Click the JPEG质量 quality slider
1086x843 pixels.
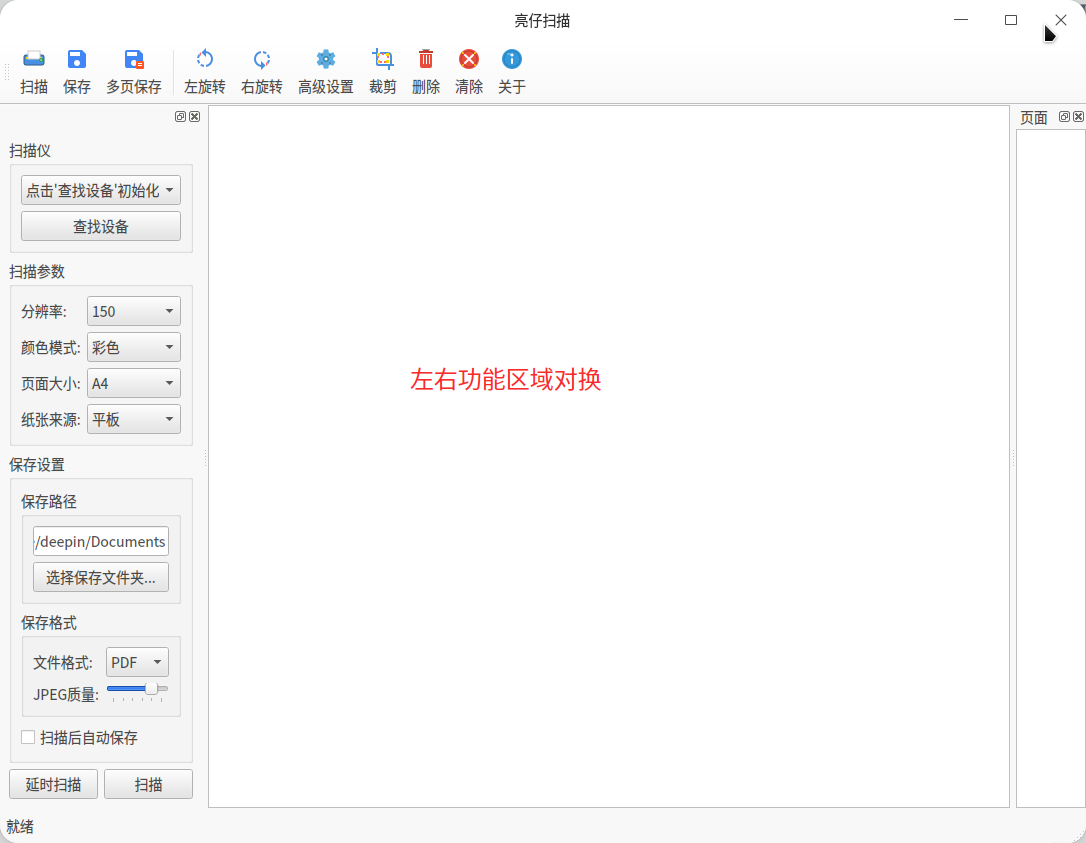137,690
